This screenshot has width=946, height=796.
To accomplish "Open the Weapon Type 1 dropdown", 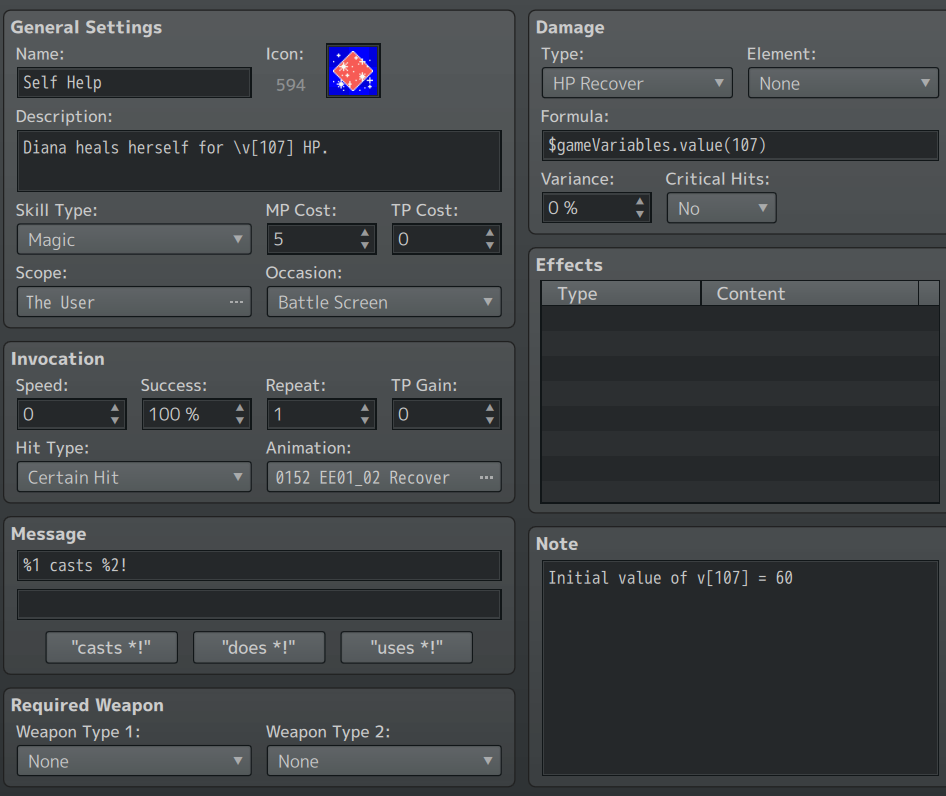I will pos(134,761).
